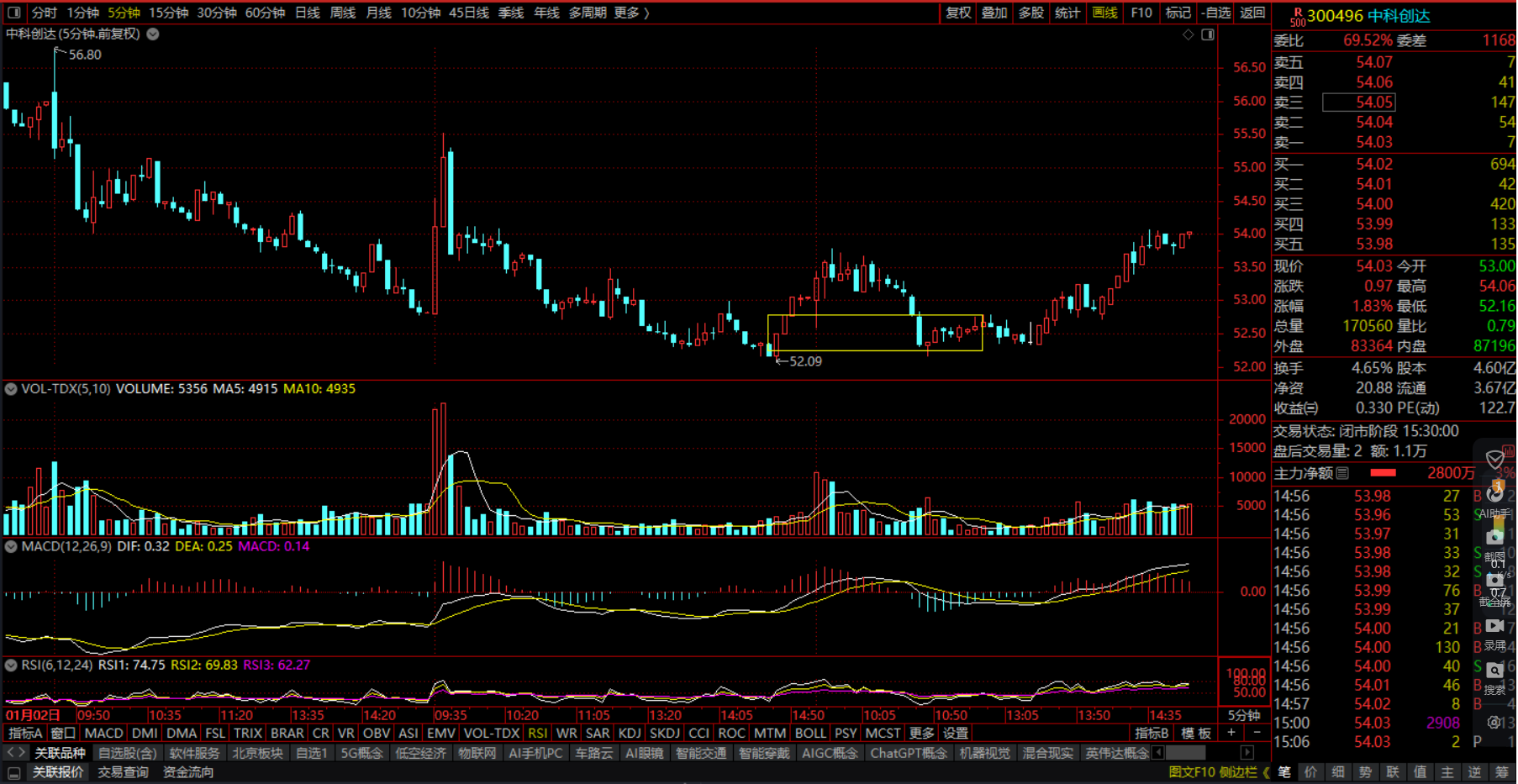The height and width of the screenshot is (784, 1518).
Task: Select the 1分钟 period
Action: (82, 13)
